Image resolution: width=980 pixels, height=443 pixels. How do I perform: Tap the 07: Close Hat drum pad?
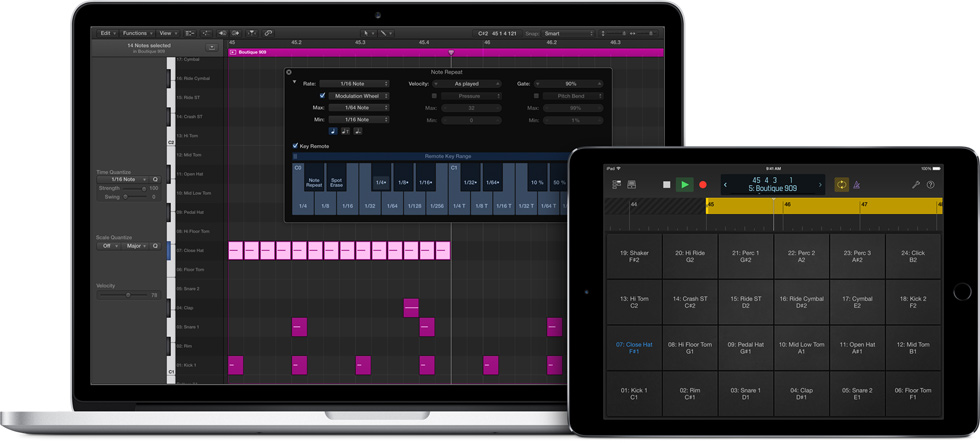coord(634,348)
